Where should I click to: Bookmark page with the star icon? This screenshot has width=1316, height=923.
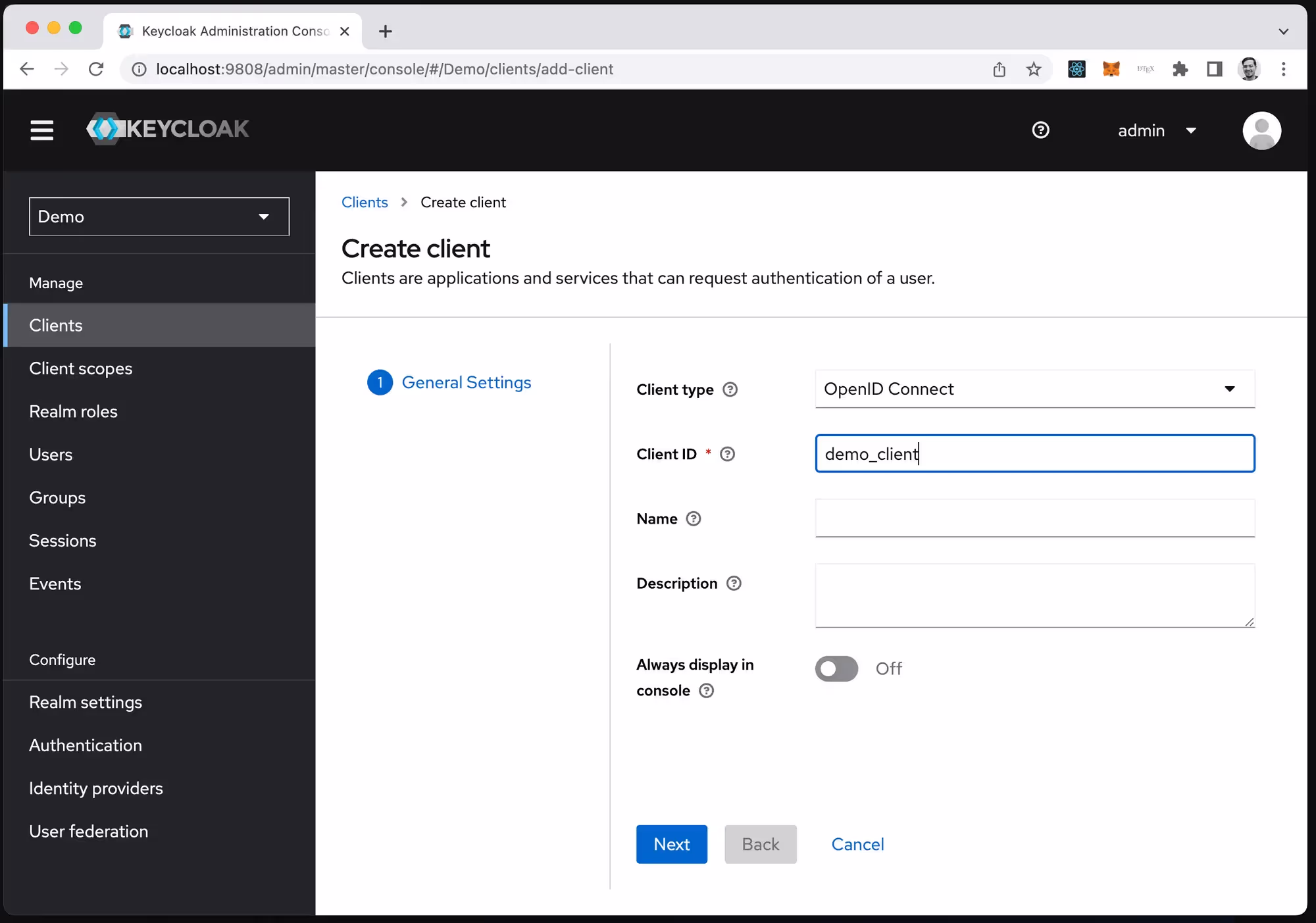pos(1033,69)
